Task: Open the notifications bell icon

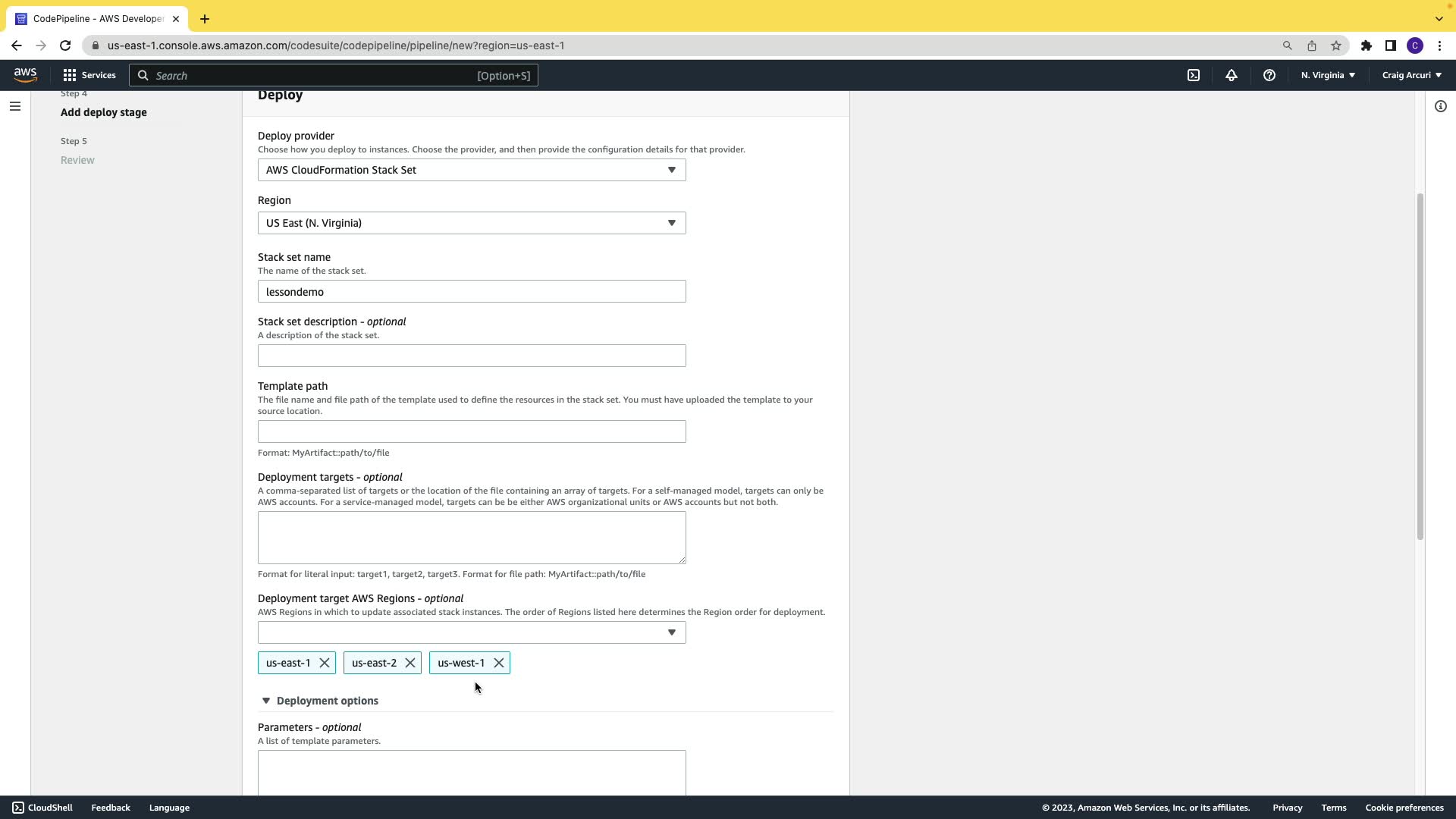Action: click(x=1232, y=75)
